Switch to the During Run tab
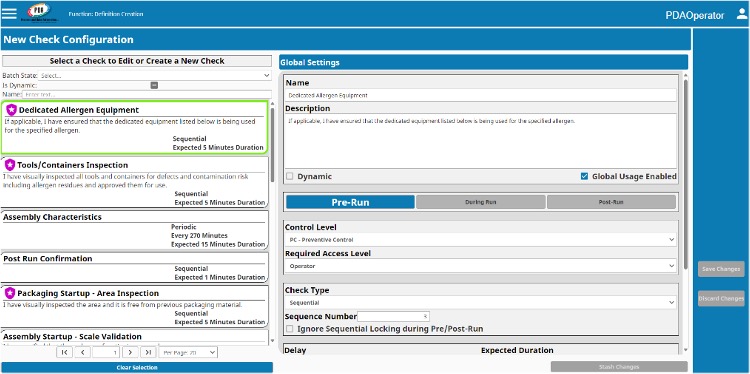Screen dimensions: 750x374 [481, 202]
